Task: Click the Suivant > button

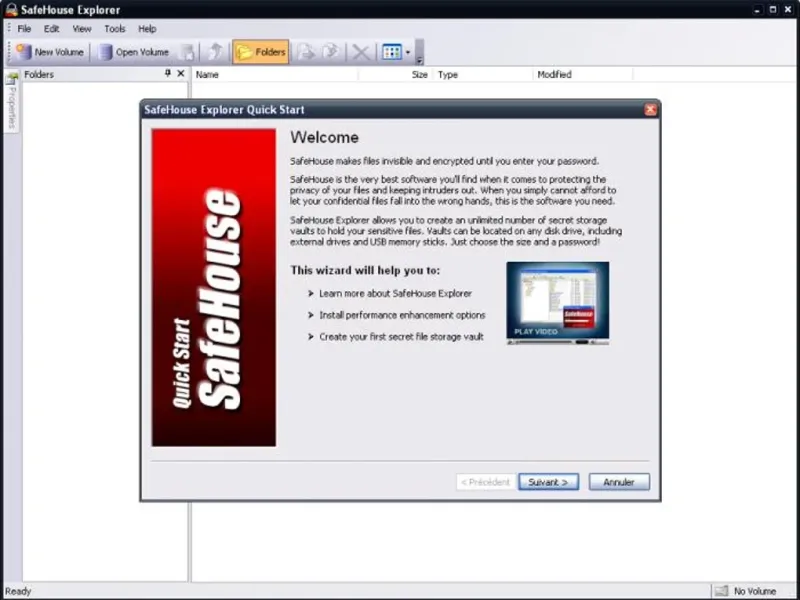Action: 548,482
